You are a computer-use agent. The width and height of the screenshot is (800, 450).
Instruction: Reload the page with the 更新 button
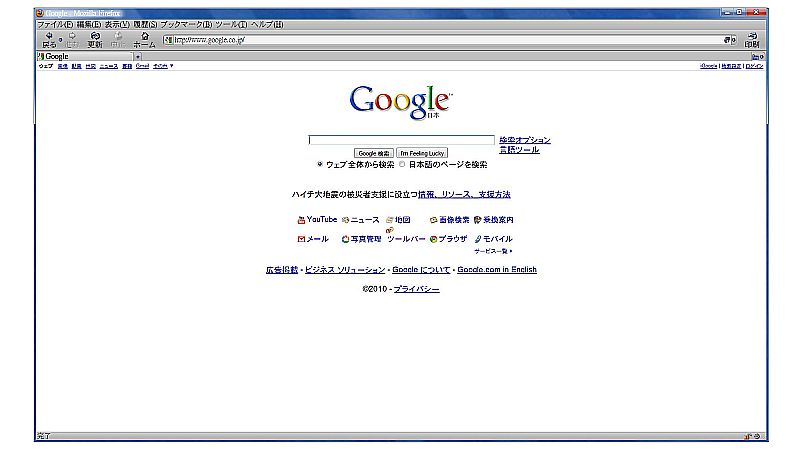(95, 39)
